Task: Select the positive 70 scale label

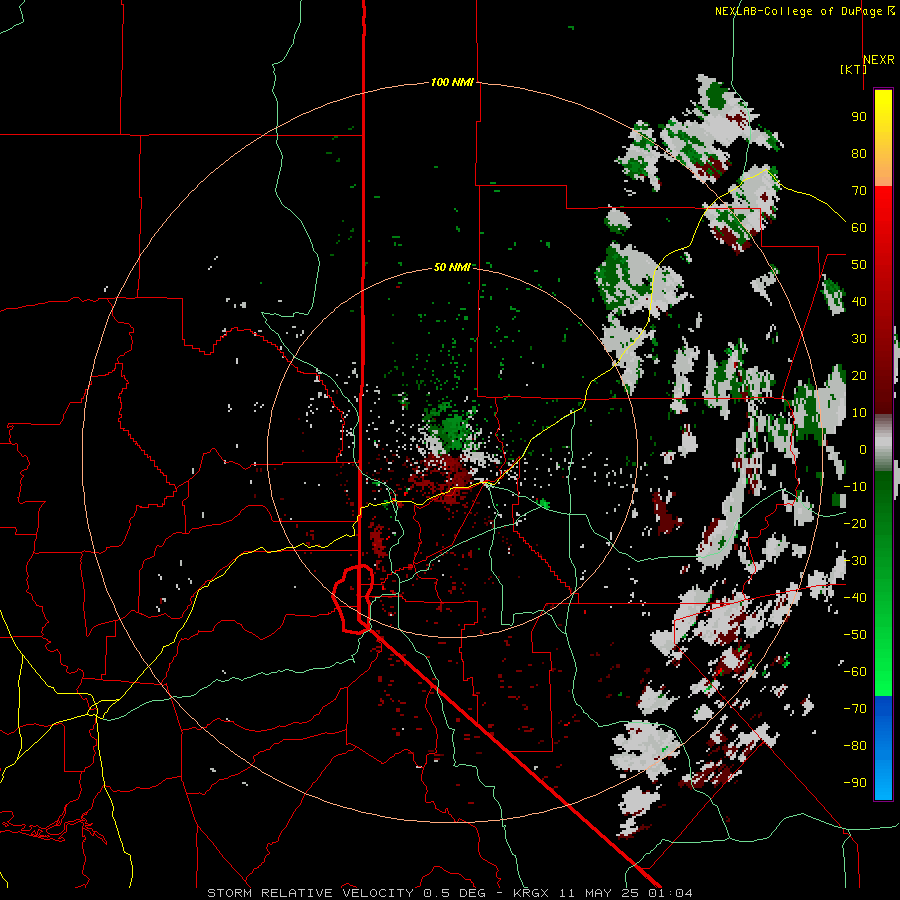Action: click(x=859, y=191)
